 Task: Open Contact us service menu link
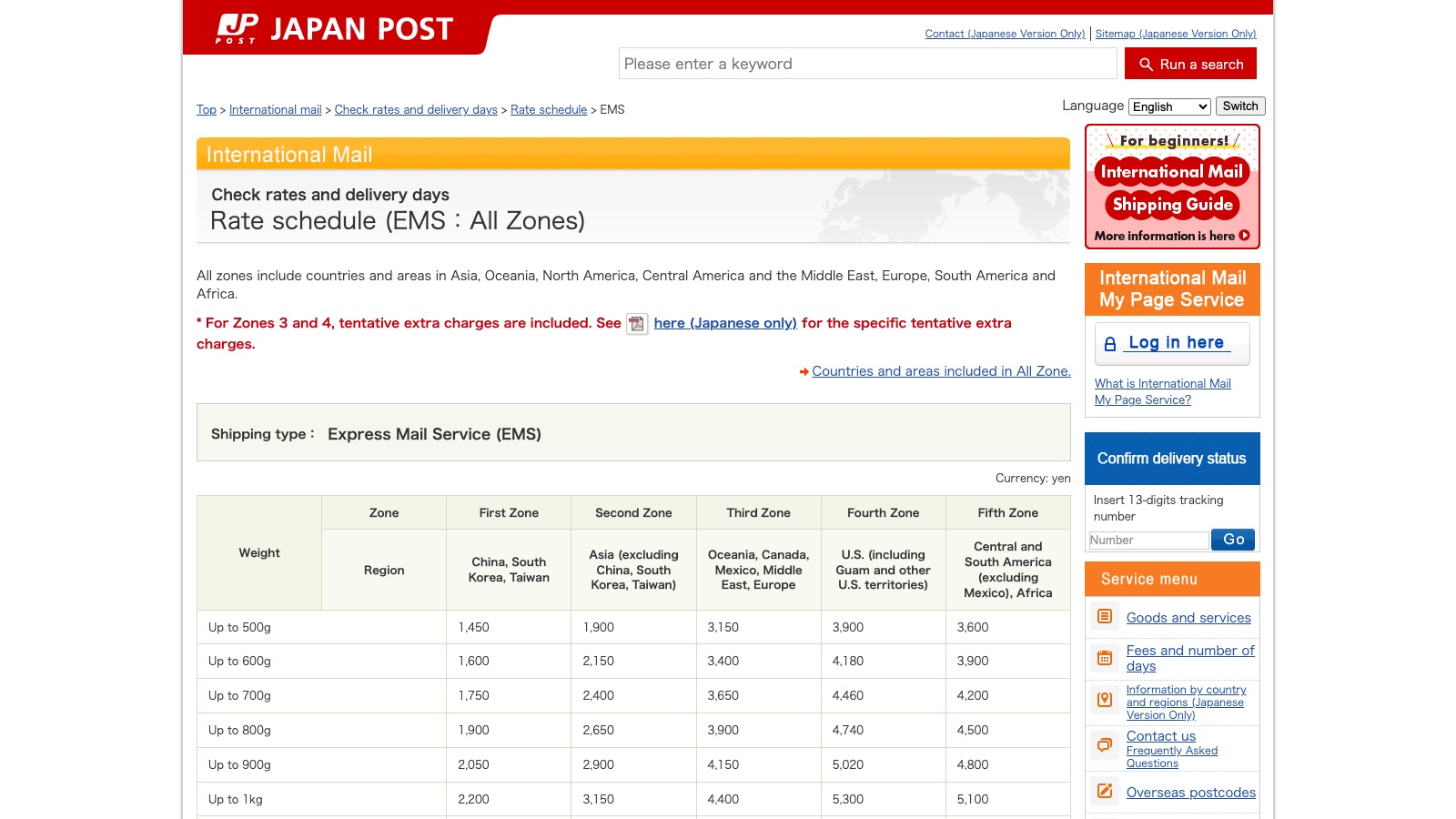pyautogui.click(x=1161, y=736)
